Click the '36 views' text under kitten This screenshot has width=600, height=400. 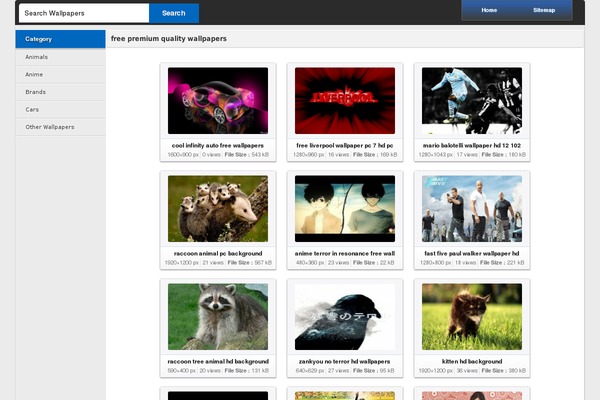[467, 371]
